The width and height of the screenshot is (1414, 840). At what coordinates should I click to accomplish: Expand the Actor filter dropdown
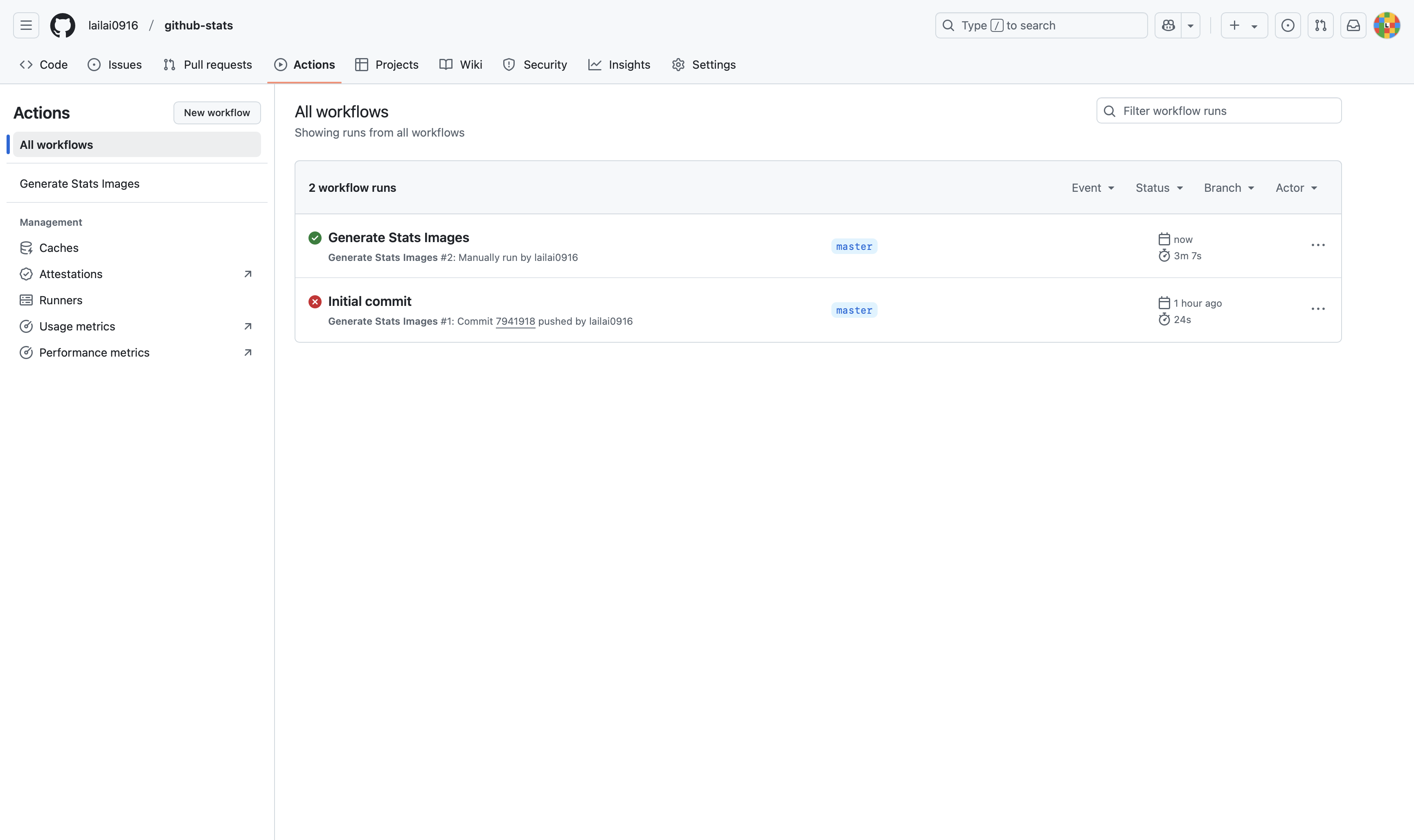point(1296,188)
